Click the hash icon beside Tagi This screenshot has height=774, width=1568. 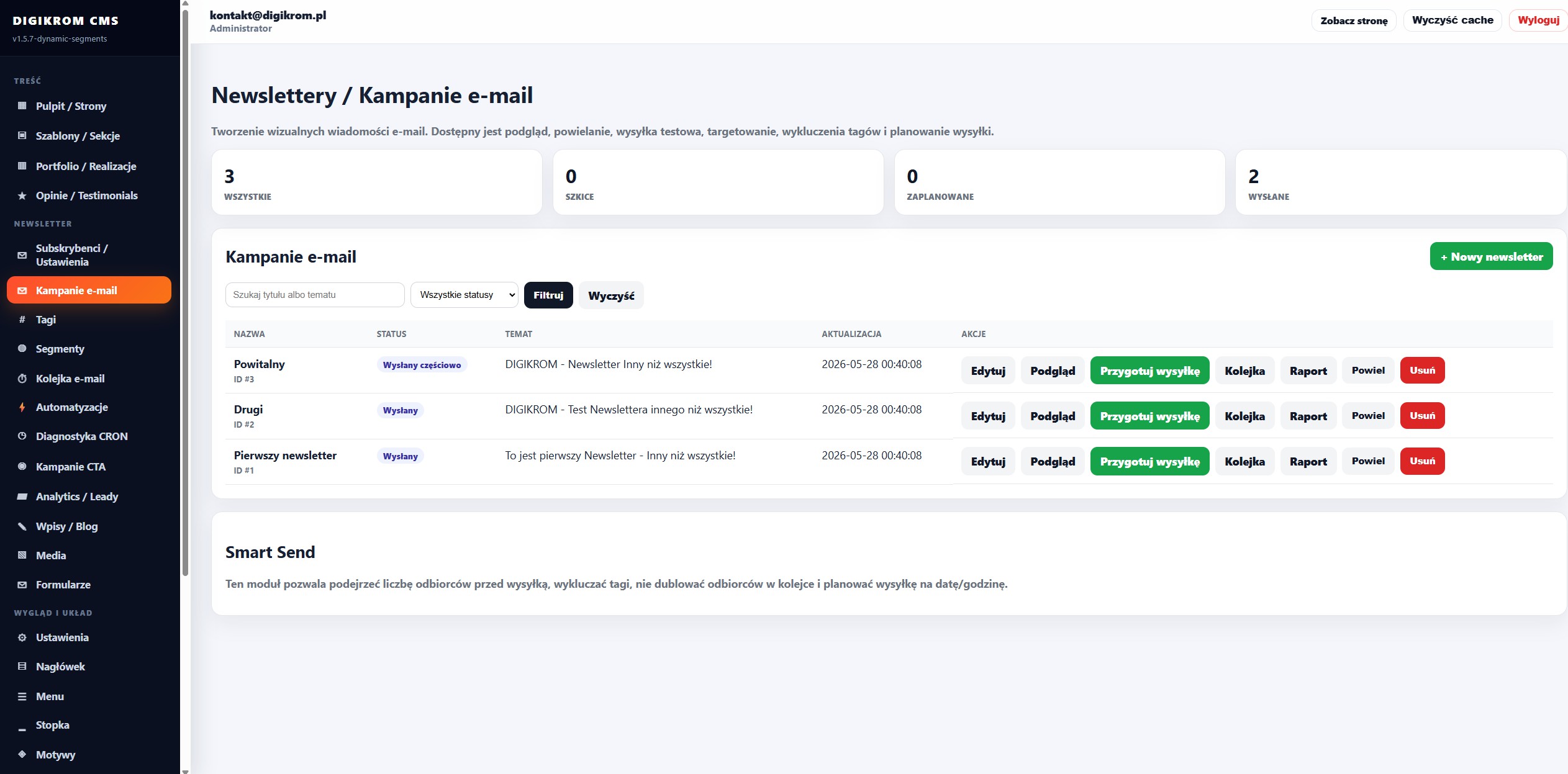point(22,320)
